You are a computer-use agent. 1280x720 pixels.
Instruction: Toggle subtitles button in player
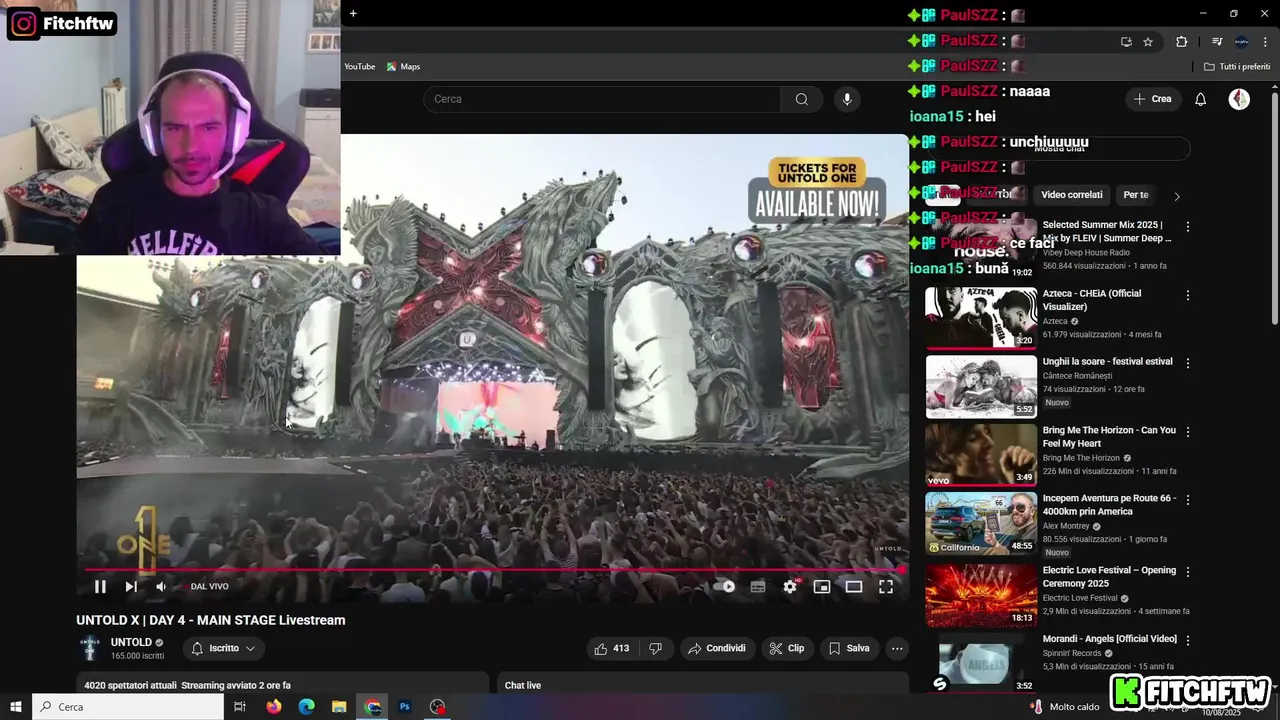coord(758,587)
